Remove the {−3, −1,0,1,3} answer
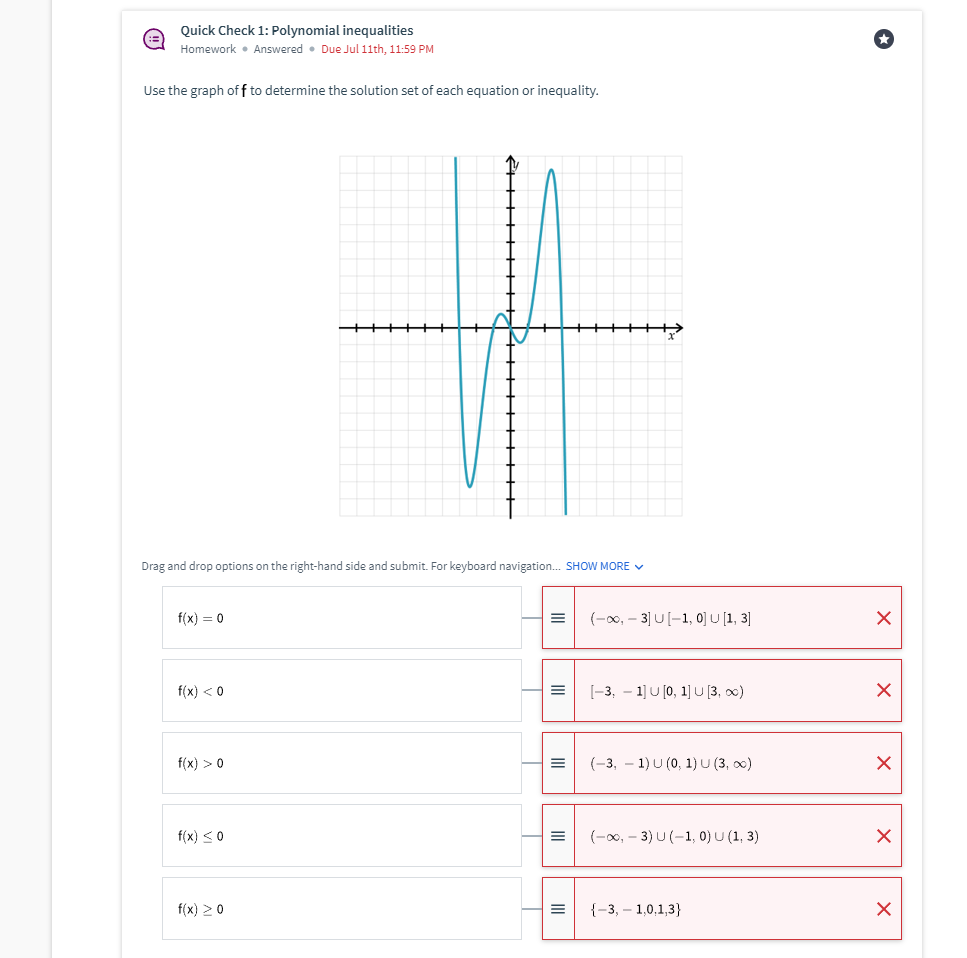The width and height of the screenshot is (967, 958). click(x=883, y=908)
